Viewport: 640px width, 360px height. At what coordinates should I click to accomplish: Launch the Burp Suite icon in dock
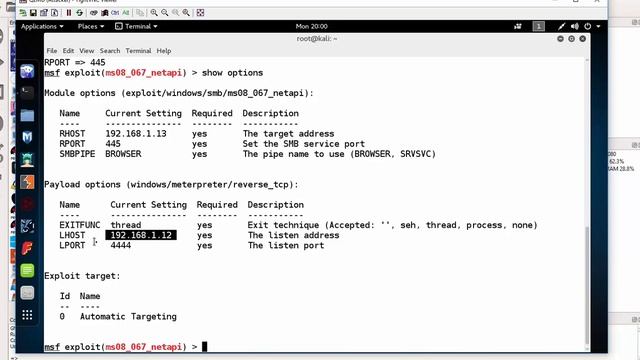point(27,182)
